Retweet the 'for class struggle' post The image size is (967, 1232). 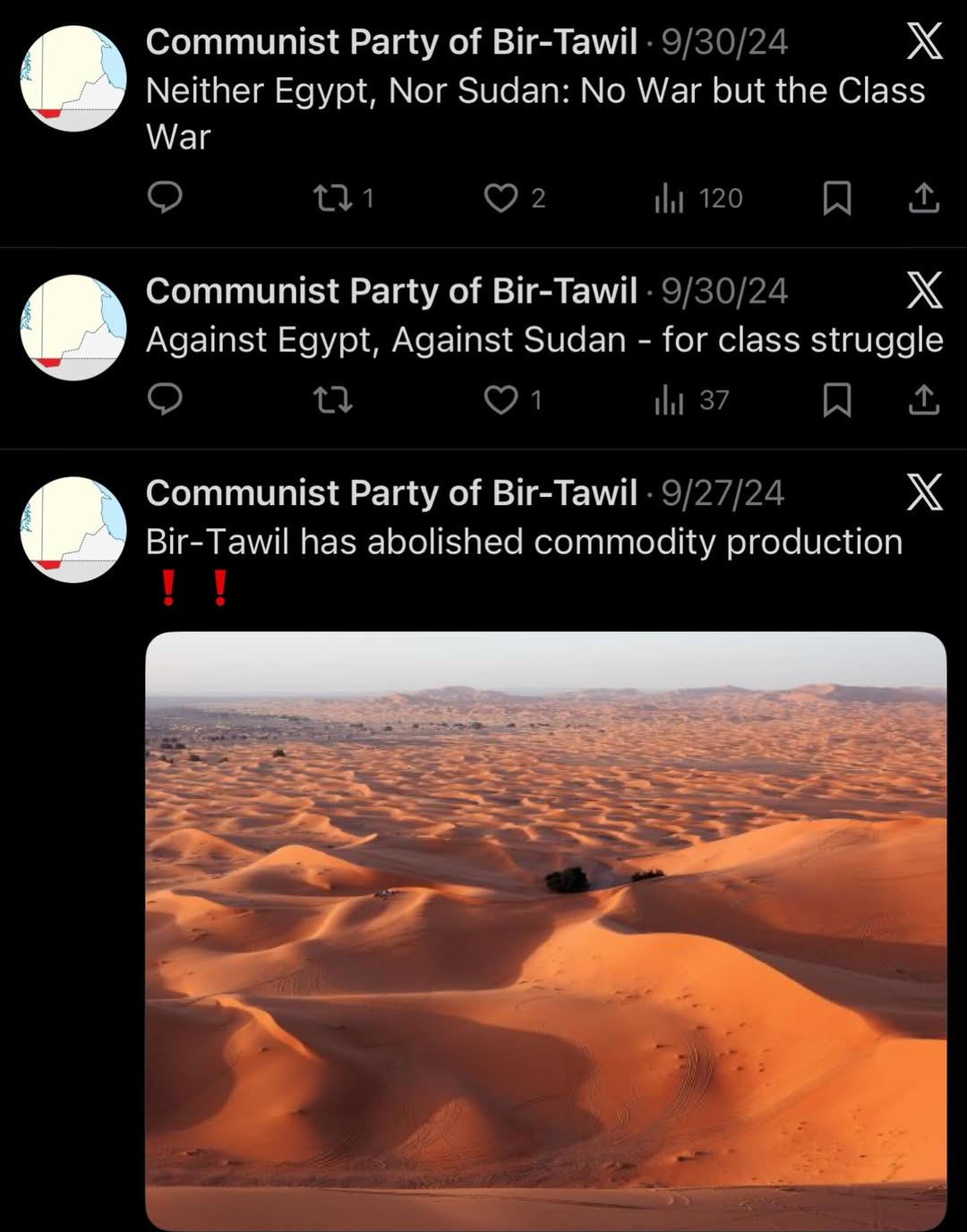point(333,399)
